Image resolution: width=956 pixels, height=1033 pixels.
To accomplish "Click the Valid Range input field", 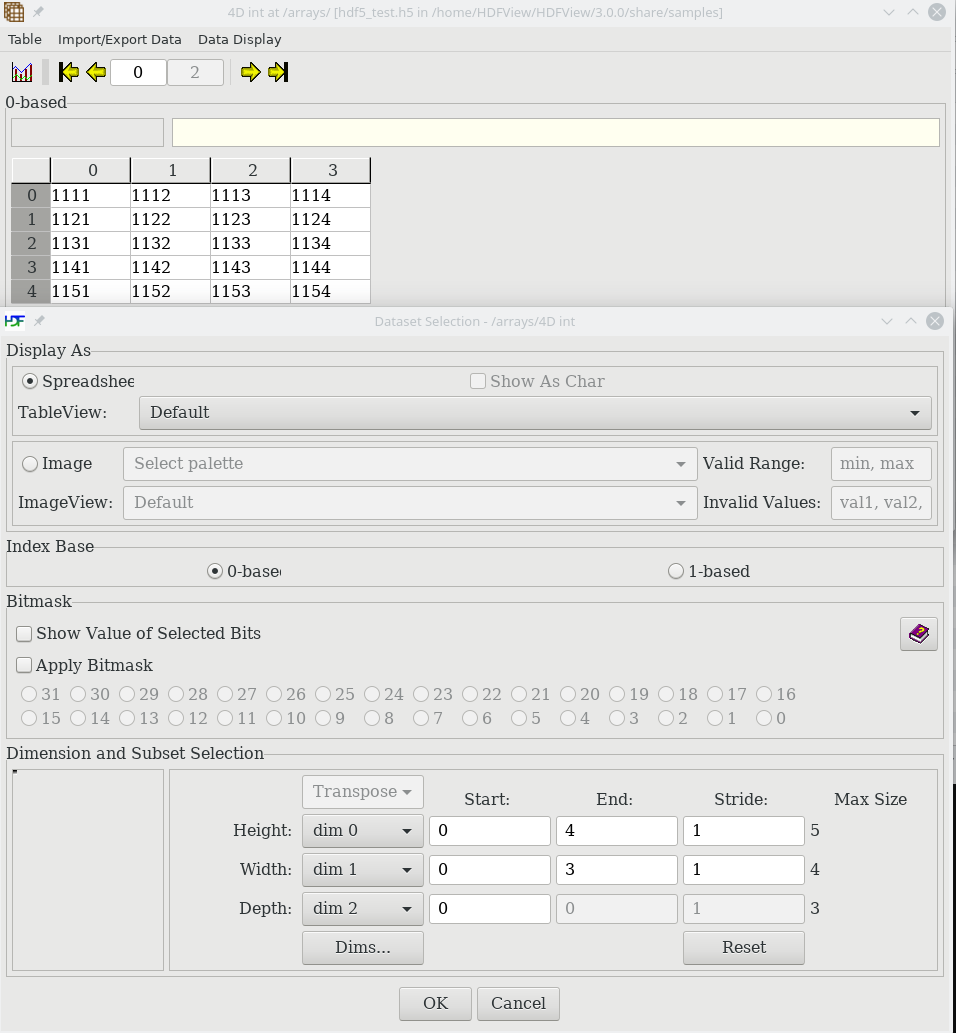I will click(882, 464).
